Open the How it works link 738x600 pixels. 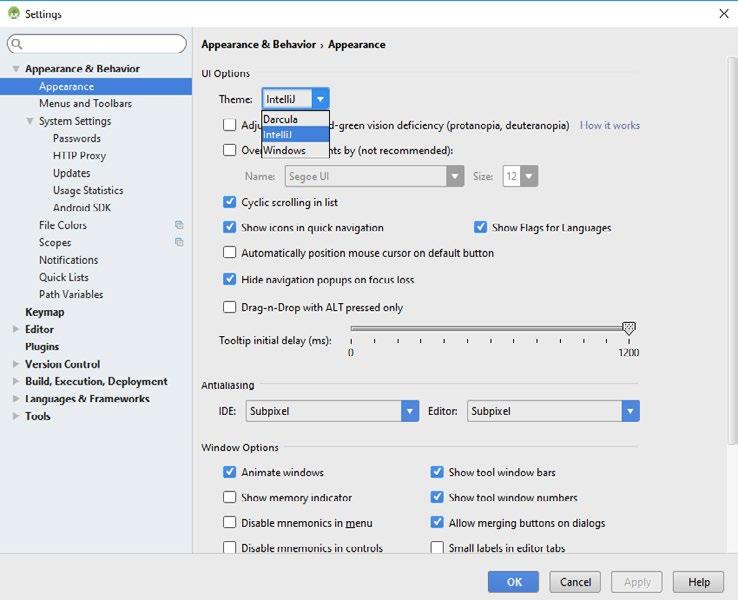point(610,125)
